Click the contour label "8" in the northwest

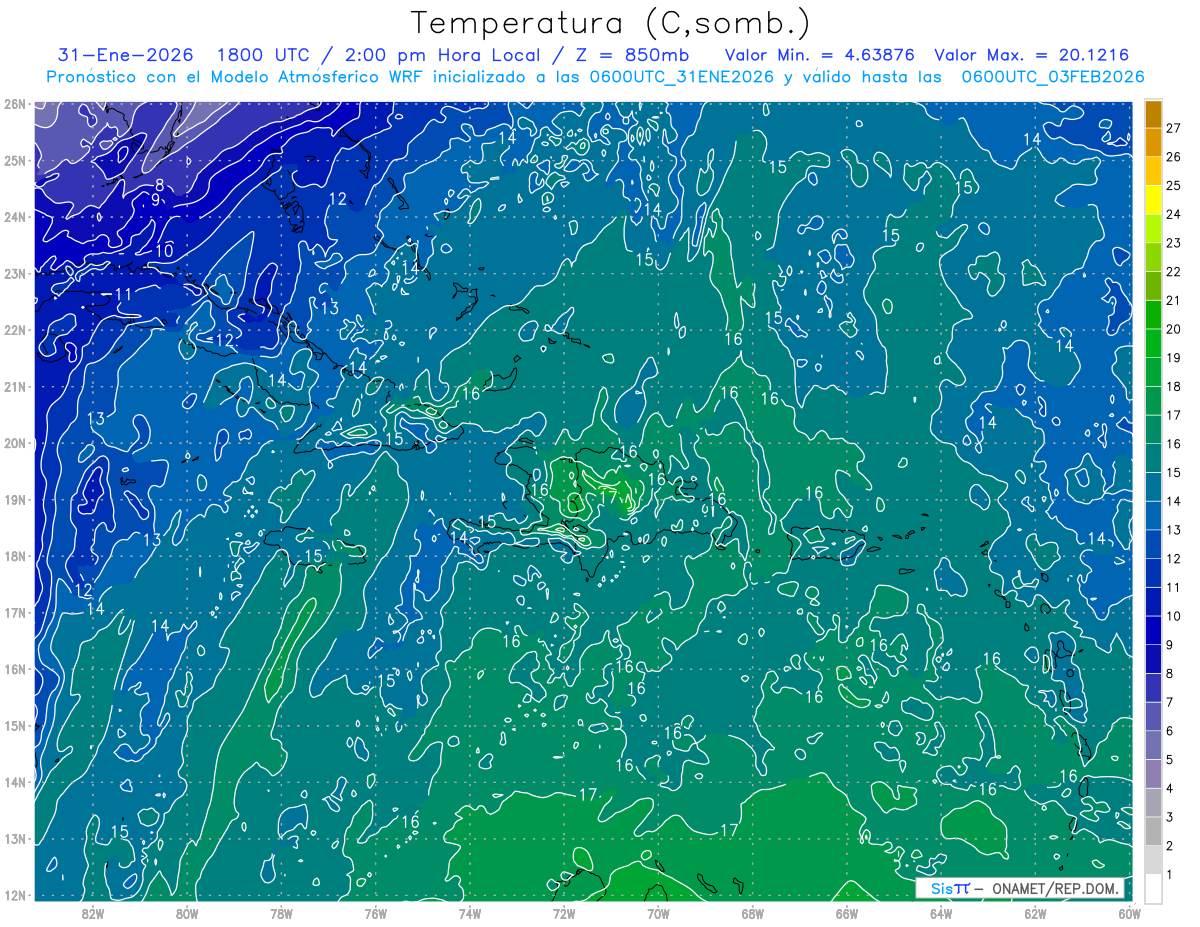coord(160,185)
